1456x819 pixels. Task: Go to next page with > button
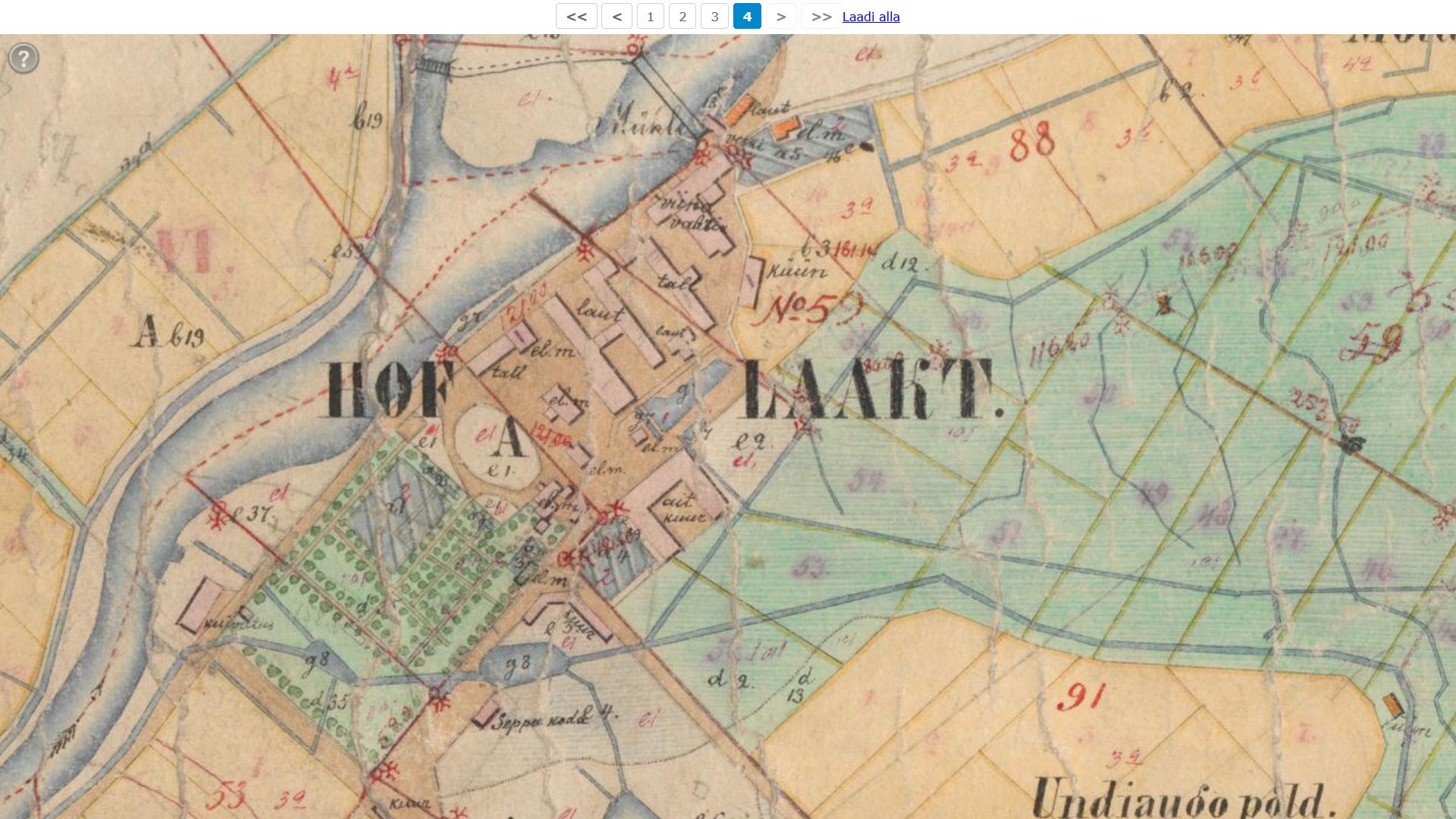click(780, 17)
